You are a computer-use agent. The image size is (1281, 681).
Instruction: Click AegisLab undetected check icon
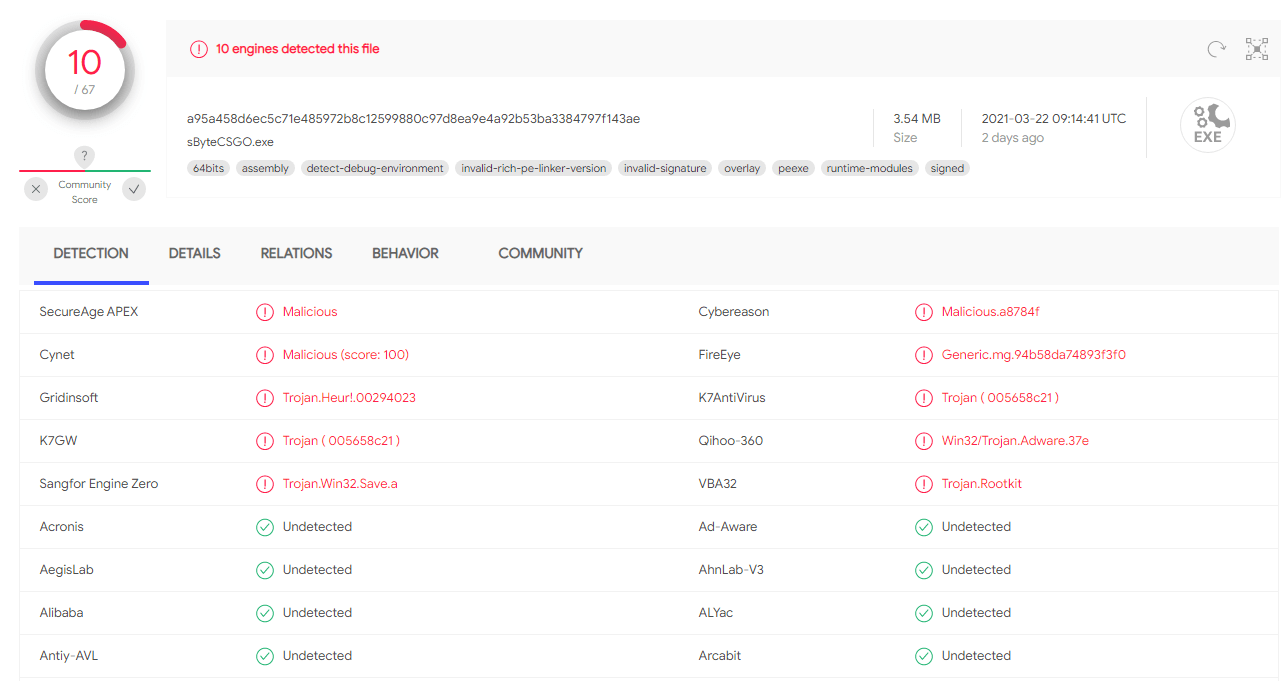click(265, 570)
